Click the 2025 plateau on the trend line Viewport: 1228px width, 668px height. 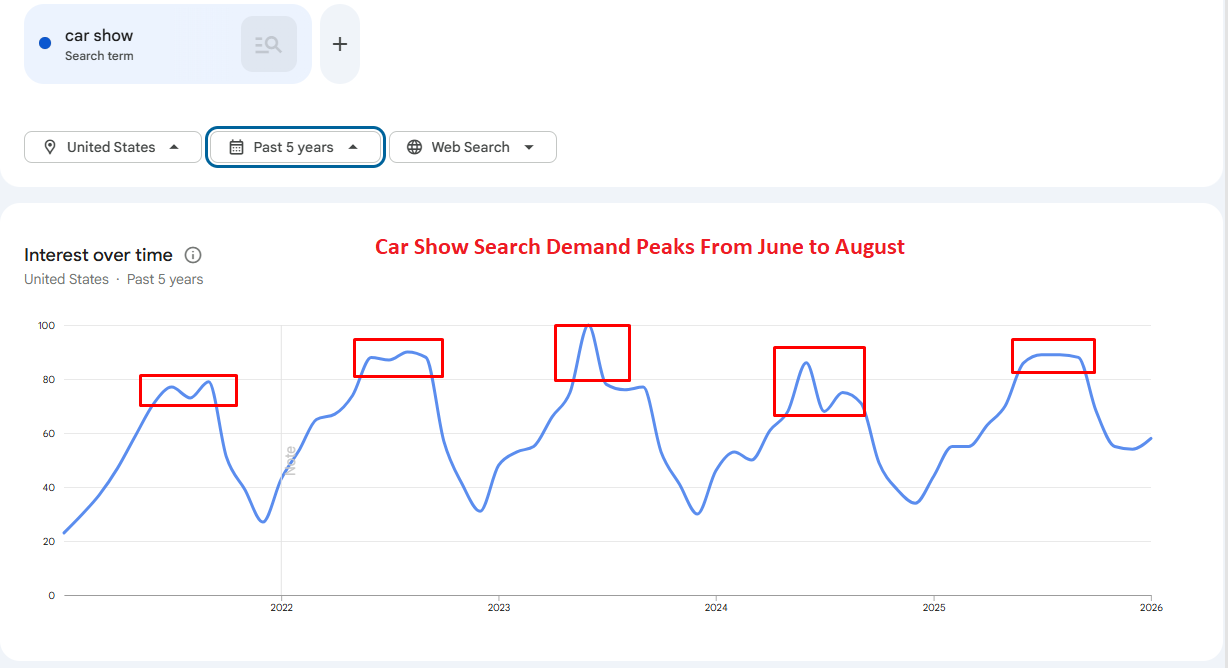pyautogui.click(x=1053, y=355)
